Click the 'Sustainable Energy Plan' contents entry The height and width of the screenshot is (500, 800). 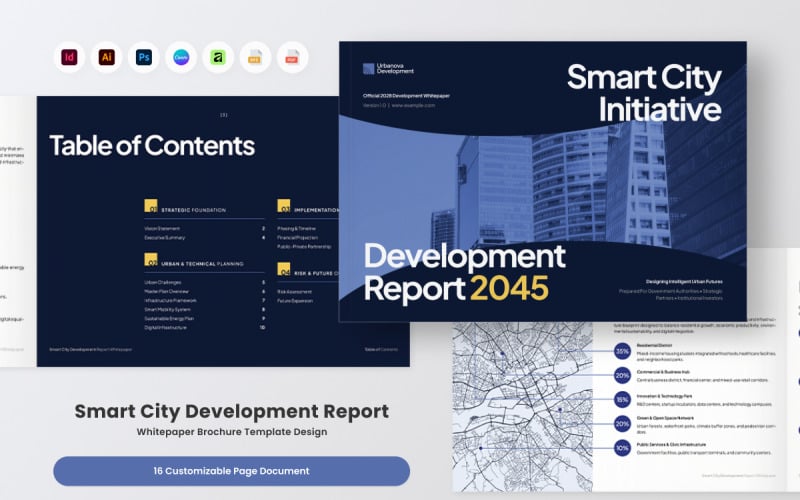[x=169, y=318]
